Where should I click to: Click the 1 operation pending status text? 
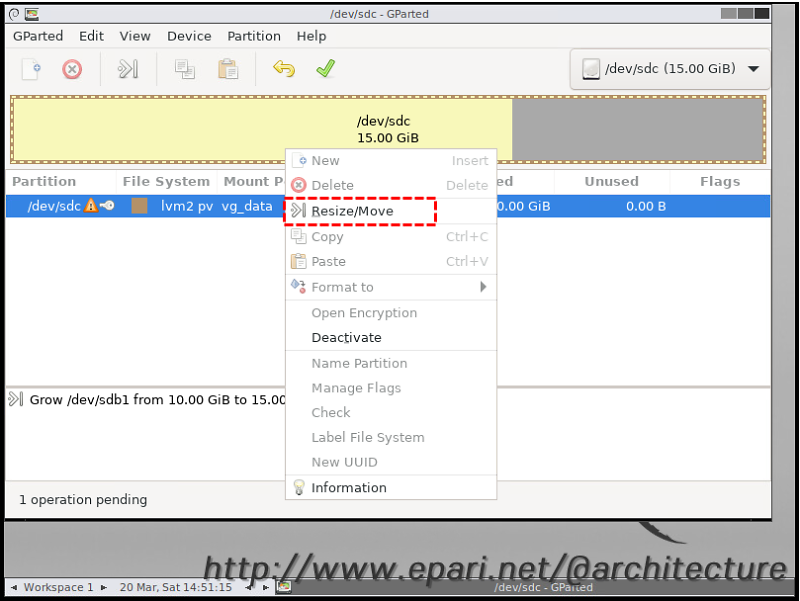pyautogui.click(x=83, y=499)
